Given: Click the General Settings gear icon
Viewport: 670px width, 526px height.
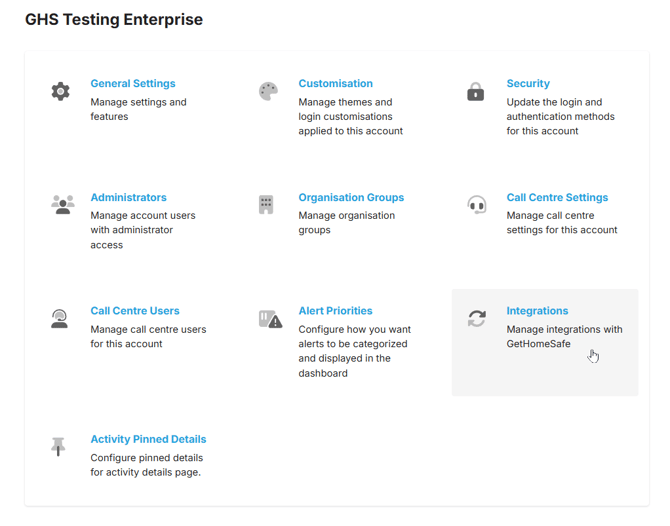Looking at the screenshot, I should coord(61,91).
